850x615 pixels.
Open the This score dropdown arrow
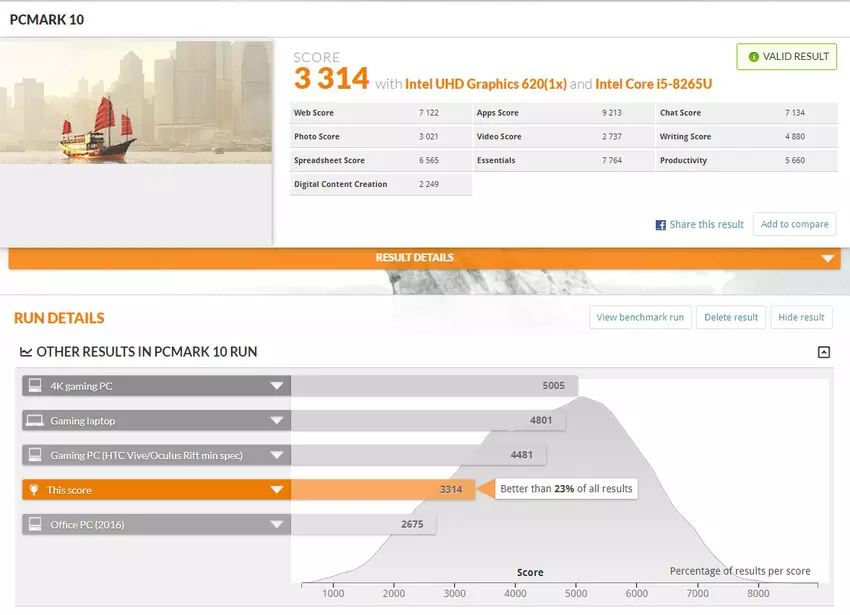pyautogui.click(x=276, y=490)
